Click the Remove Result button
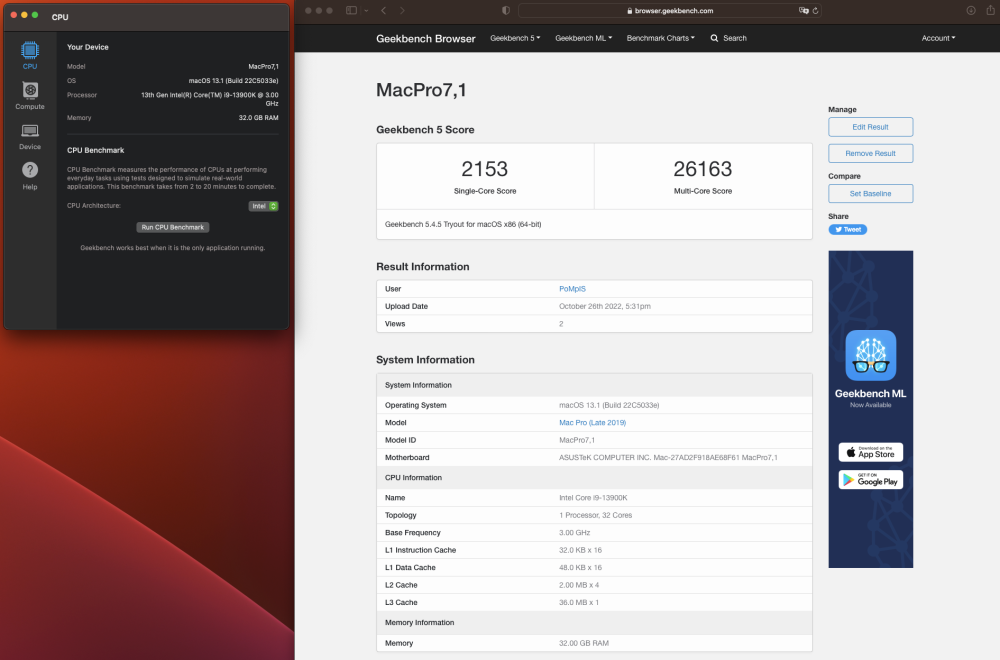This screenshot has height=660, width=1000. (871, 153)
